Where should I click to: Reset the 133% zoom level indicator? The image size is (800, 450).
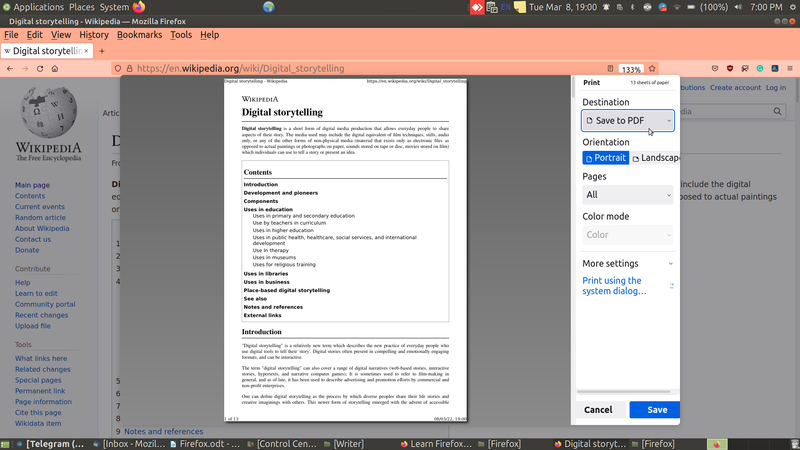coord(631,69)
